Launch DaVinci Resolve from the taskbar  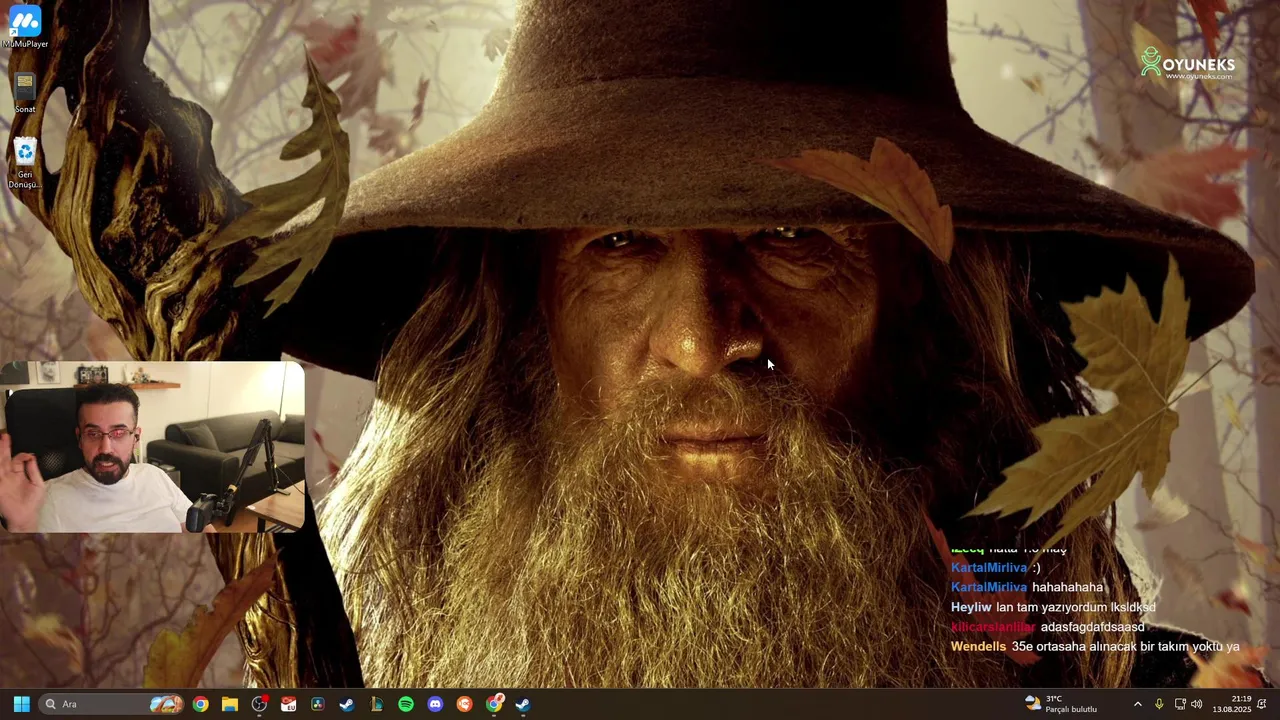pyautogui.click(x=318, y=704)
